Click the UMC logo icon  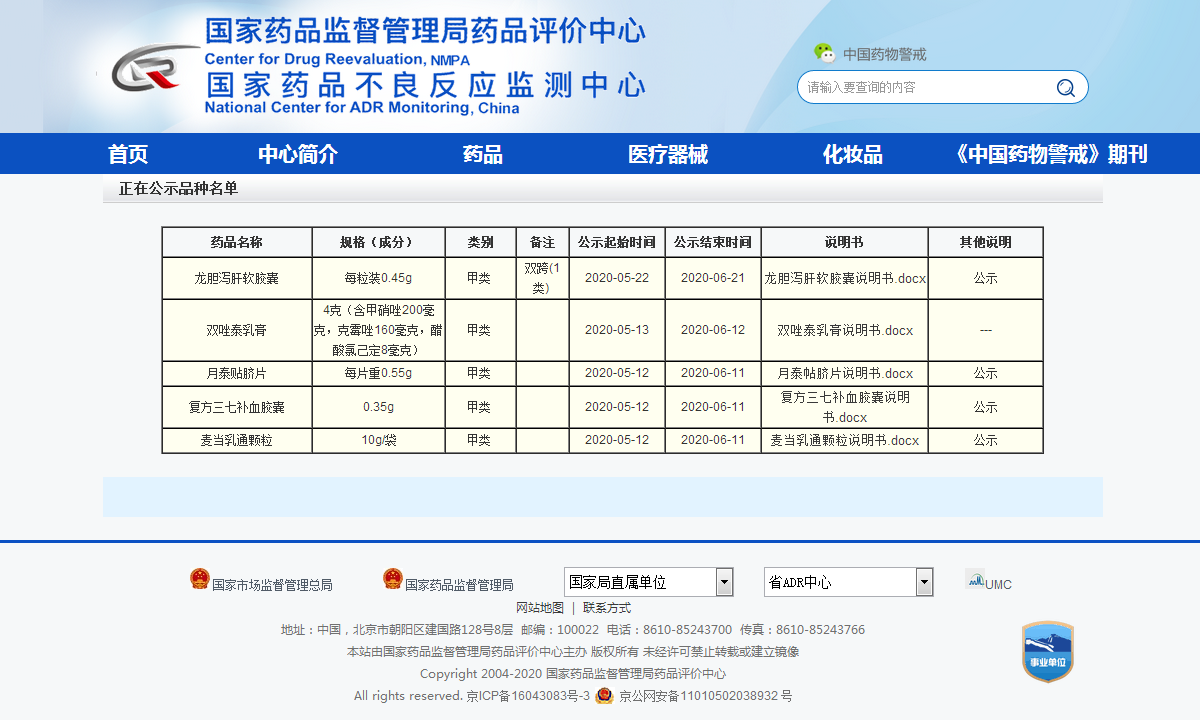[x=975, y=579]
